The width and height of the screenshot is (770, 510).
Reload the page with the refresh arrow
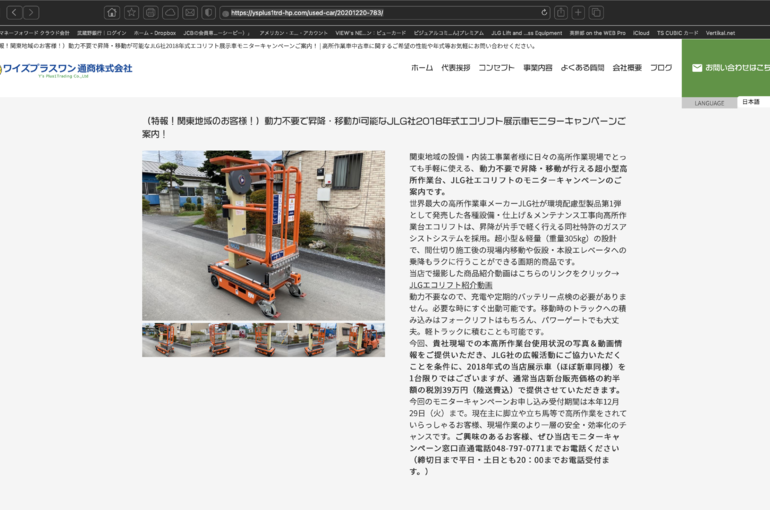(x=544, y=13)
